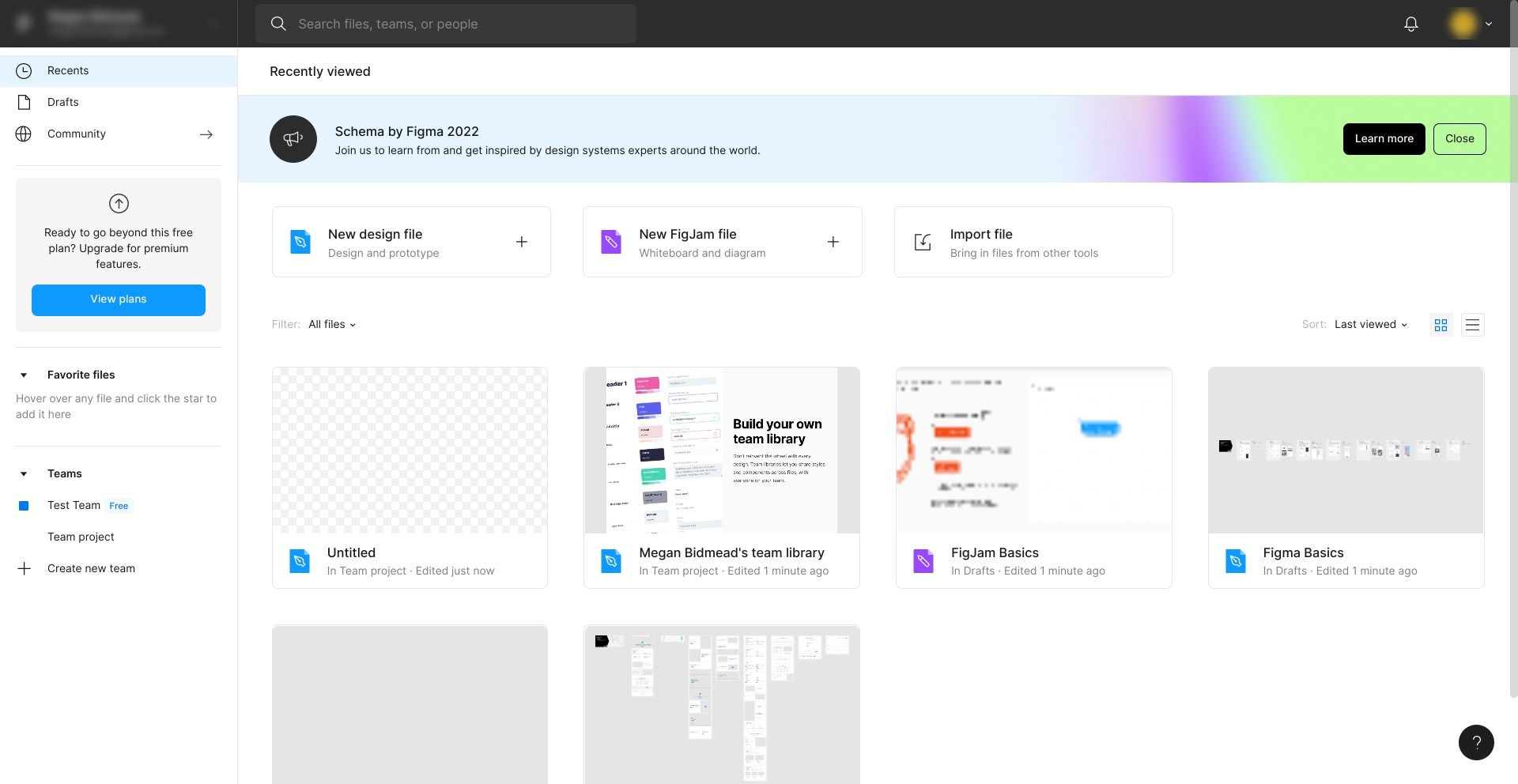Open the All files filter dropdown
This screenshot has width=1518, height=784.
pyautogui.click(x=332, y=324)
